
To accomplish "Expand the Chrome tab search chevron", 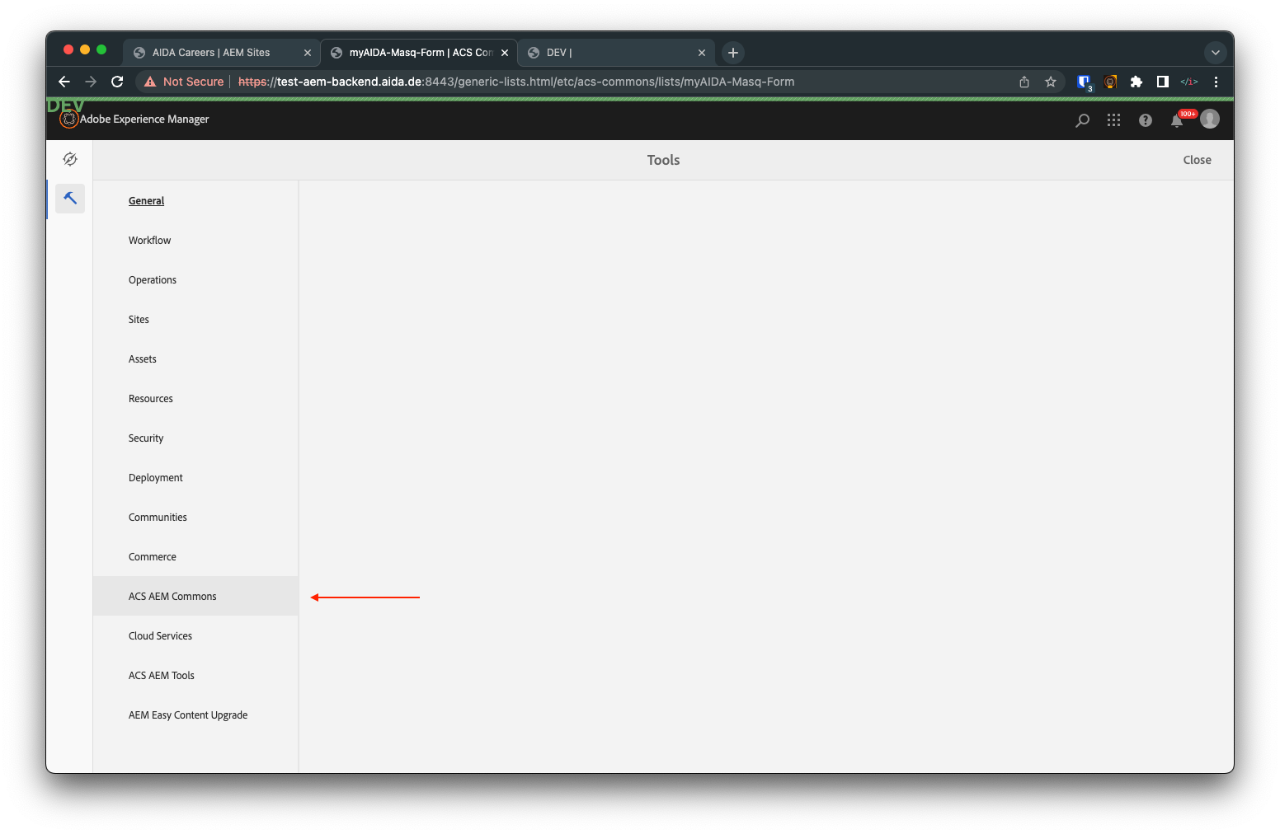I will pos(1215,53).
